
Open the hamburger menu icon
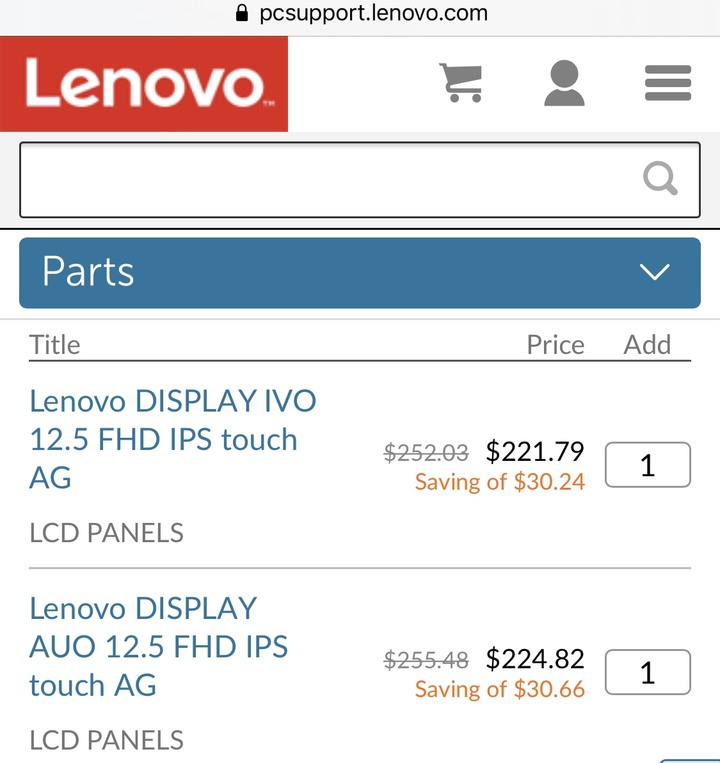pyautogui.click(x=668, y=83)
